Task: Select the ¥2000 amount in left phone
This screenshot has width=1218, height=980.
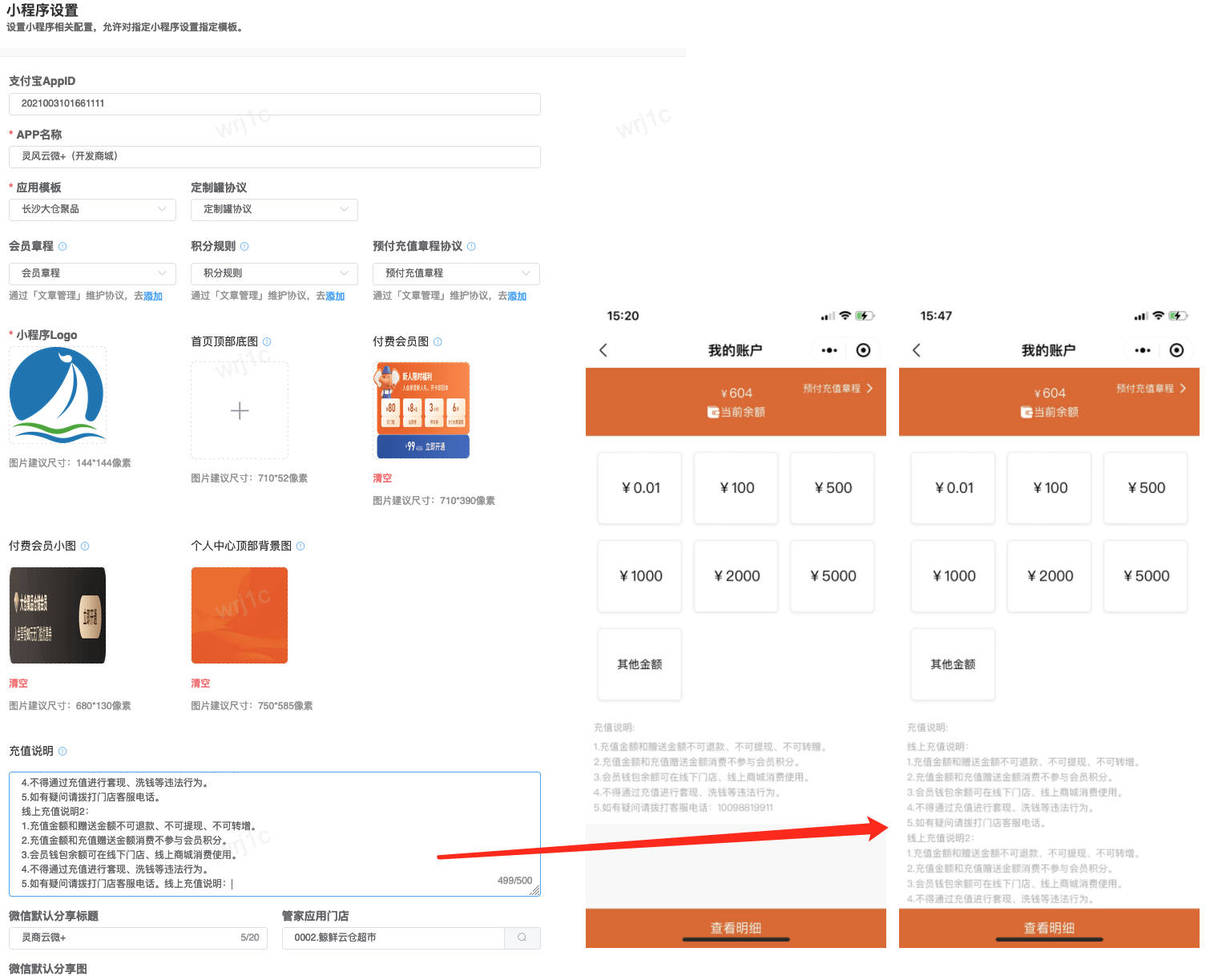Action: tap(736, 576)
